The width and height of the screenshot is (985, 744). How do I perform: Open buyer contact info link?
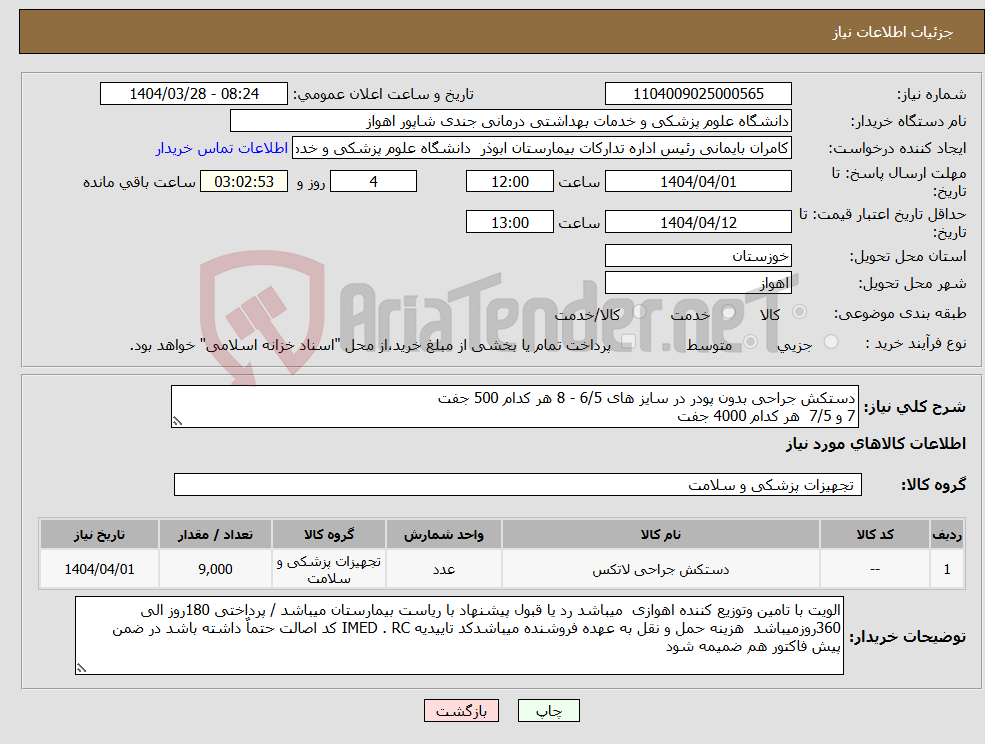pos(222,148)
